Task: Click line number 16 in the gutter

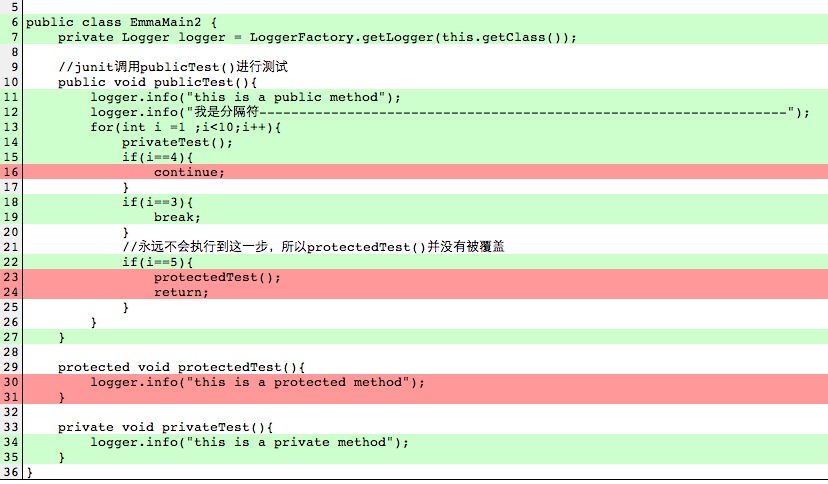Action: point(11,172)
